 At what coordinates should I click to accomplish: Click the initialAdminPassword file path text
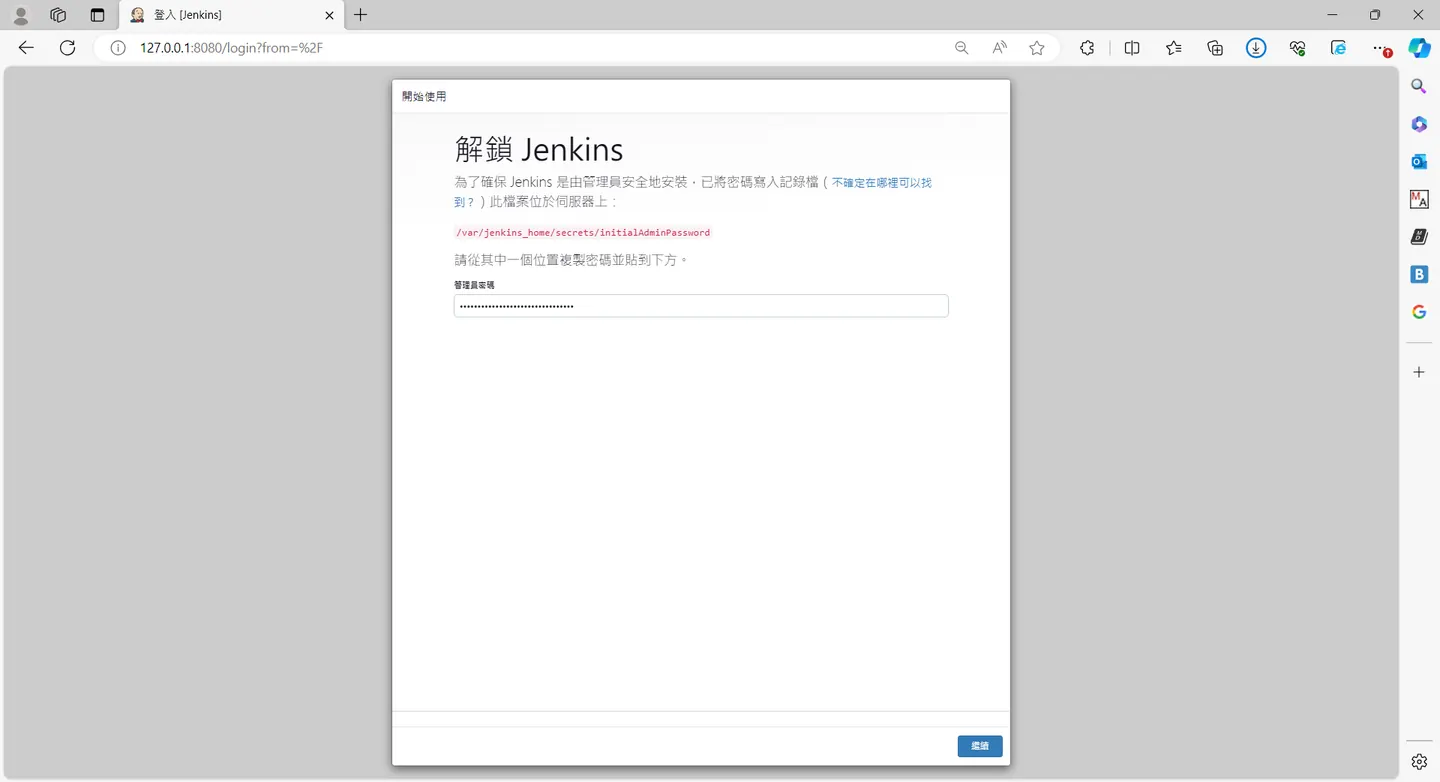pos(583,233)
